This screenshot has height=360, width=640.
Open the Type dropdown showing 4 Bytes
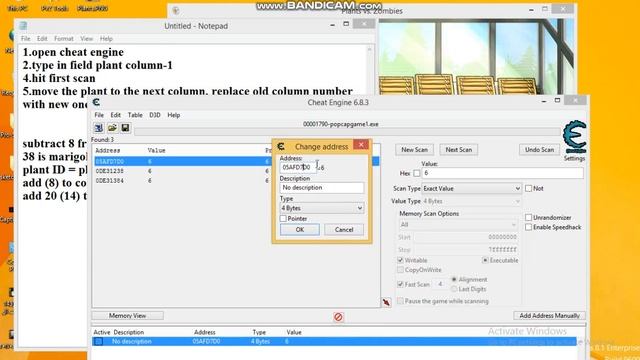point(322,208)
